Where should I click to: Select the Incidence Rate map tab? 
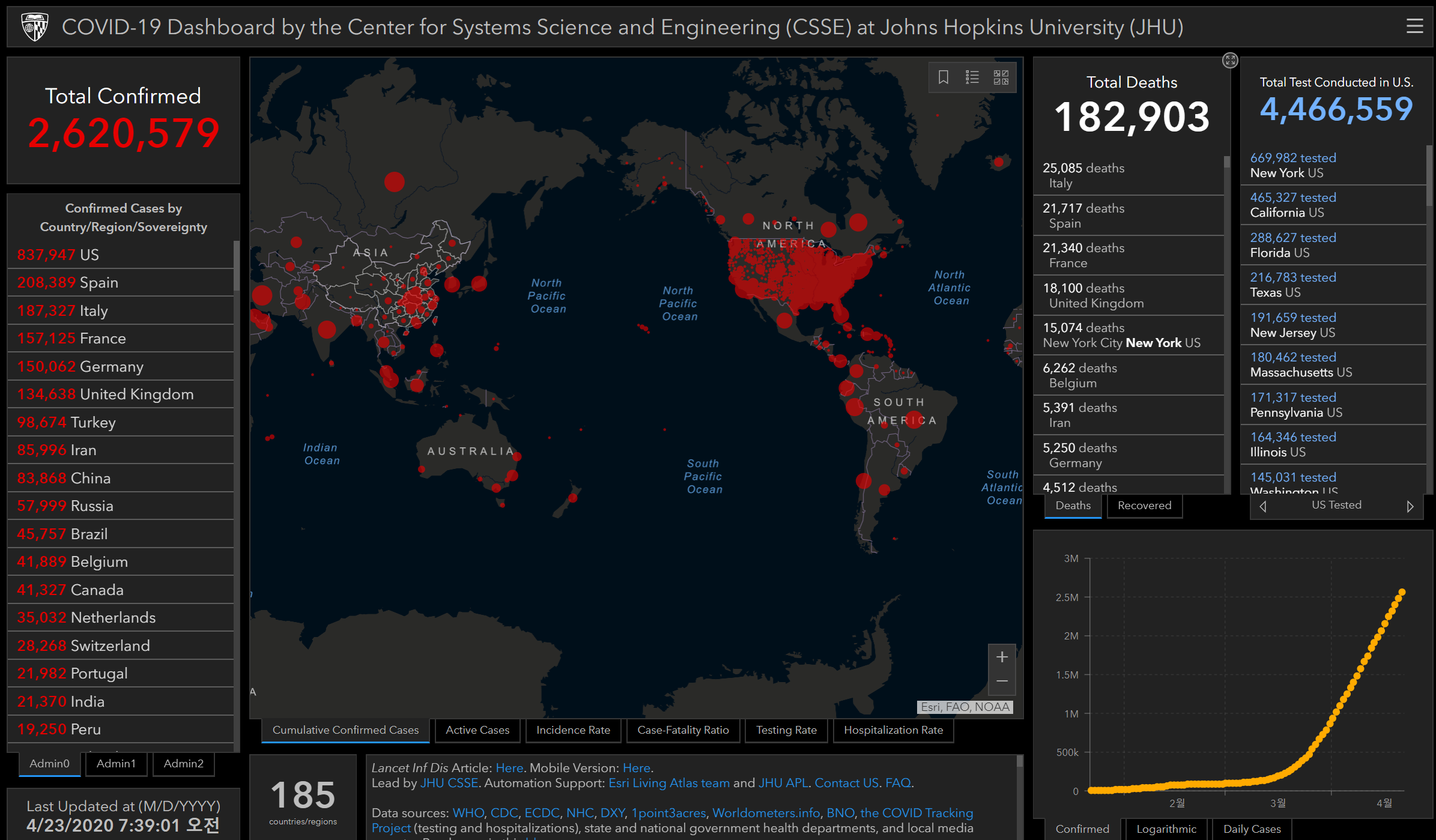573,730
